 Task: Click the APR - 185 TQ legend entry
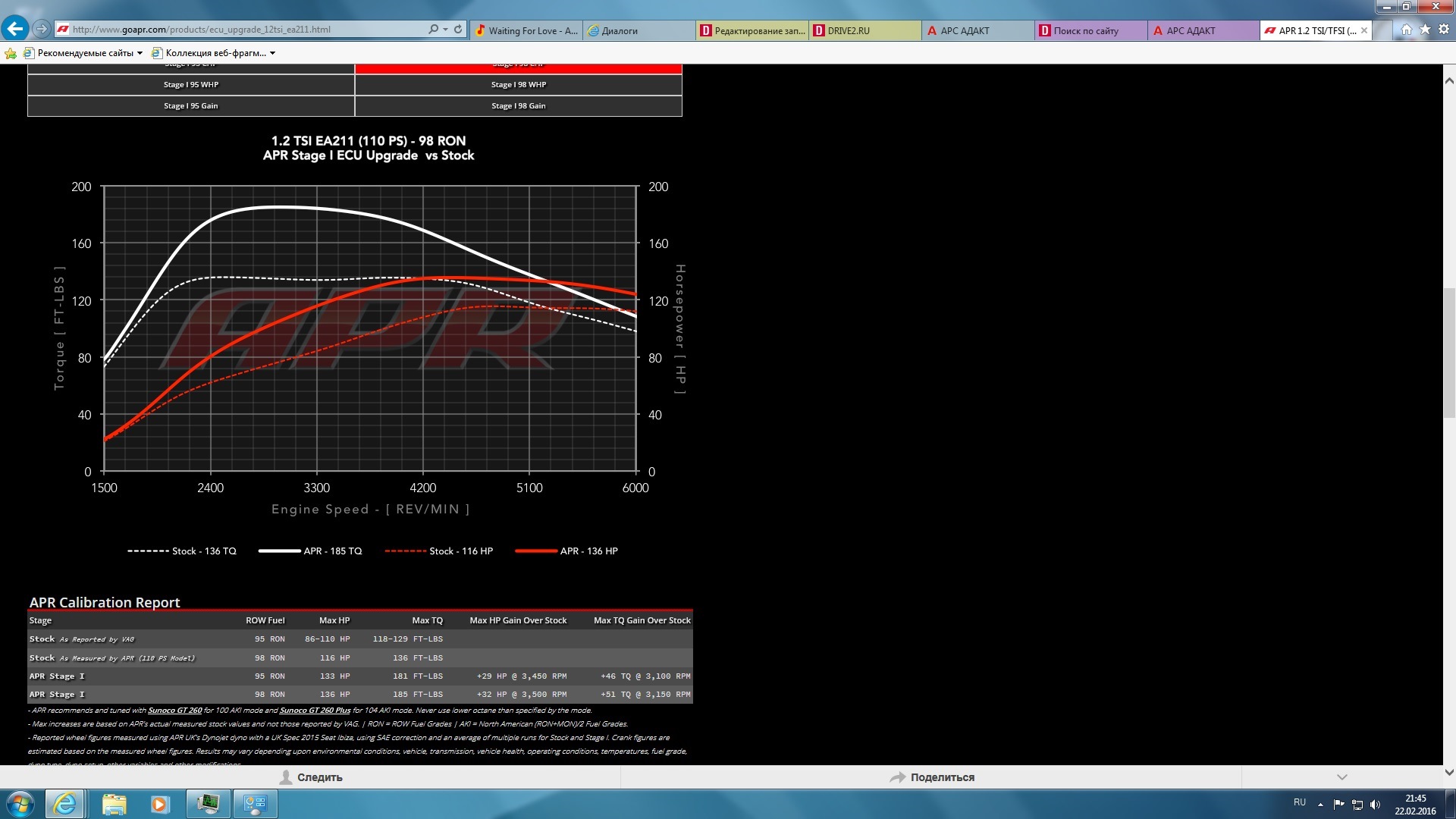tap(310, 551)
